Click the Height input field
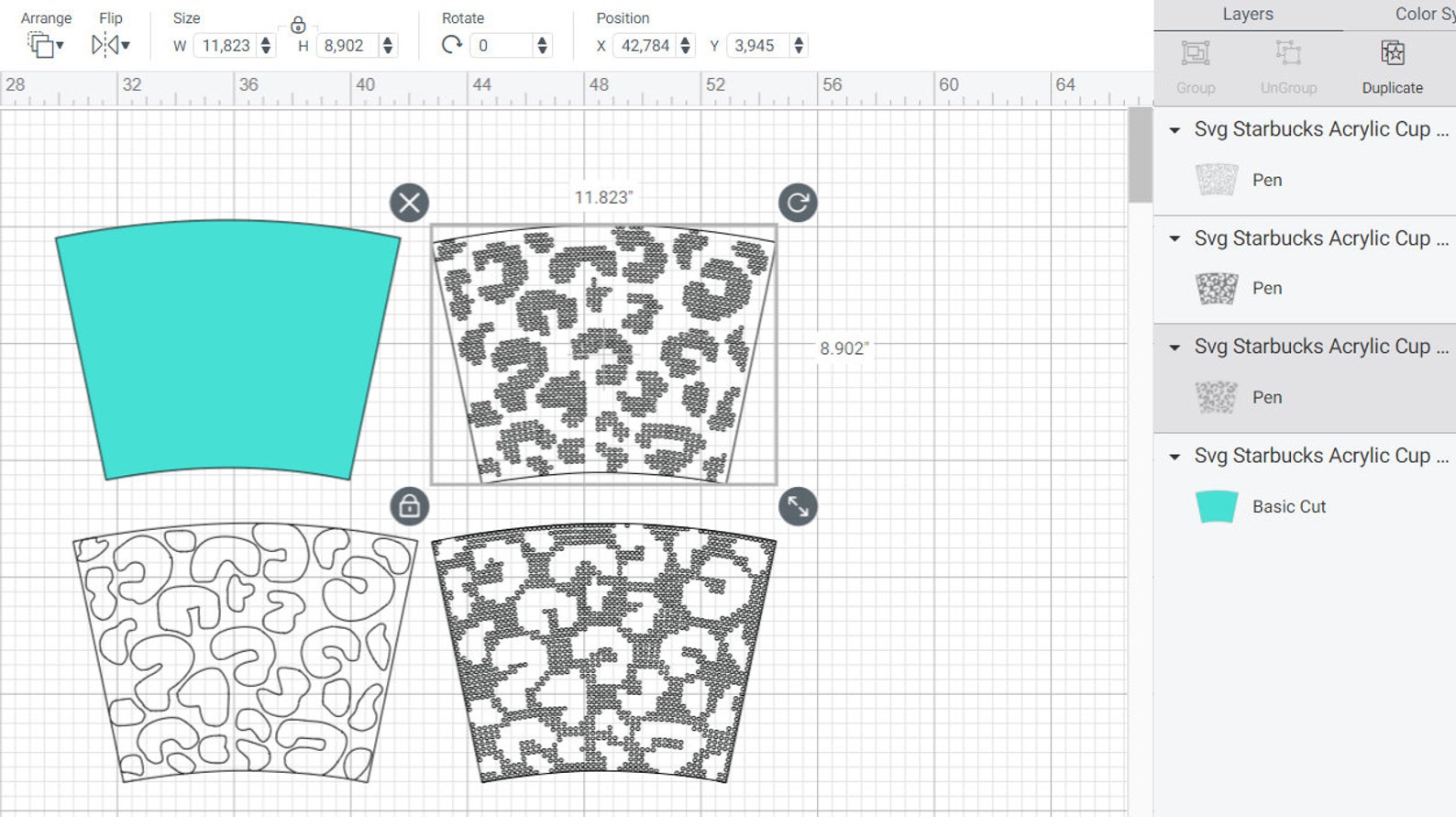The height and width of the screenshot is (817, 1456). [347, 46]
